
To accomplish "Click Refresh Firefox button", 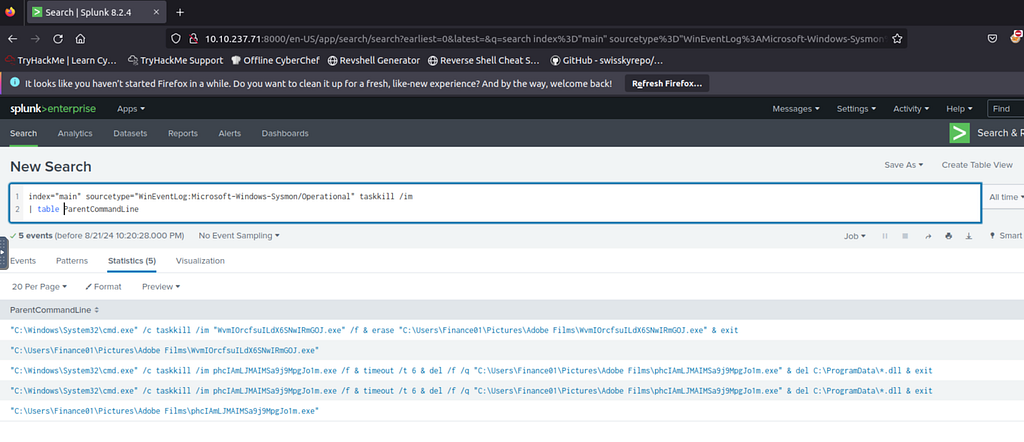I will [667, 84].
